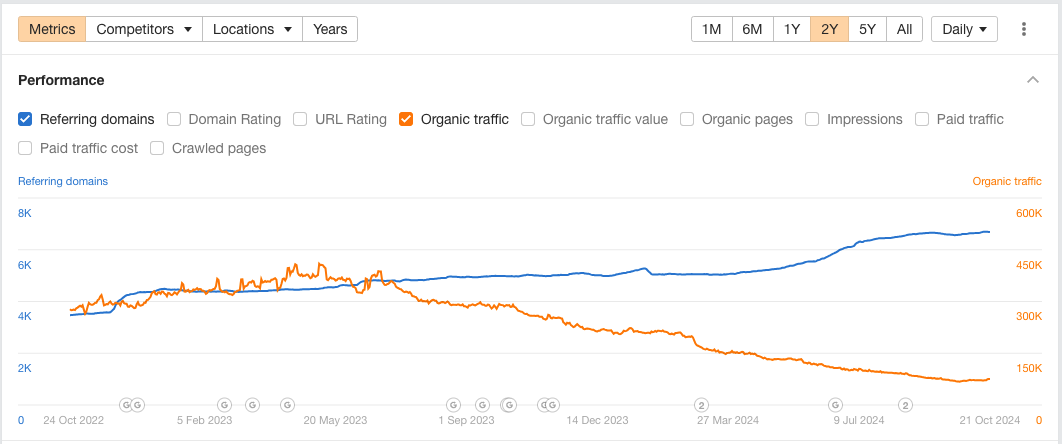The width and height of the screenshot is (1062, 444).
Task: Uncheck the Referring domains checkbox
Action: 25,119
